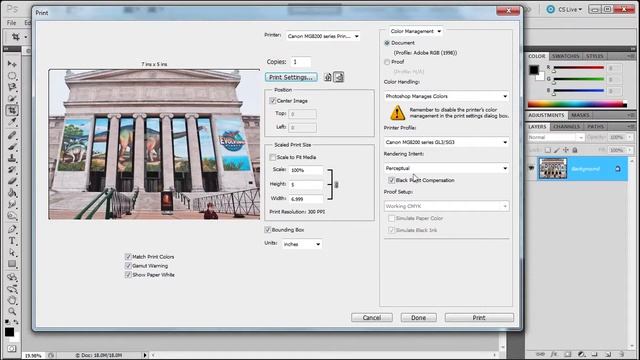
Task: Select the Crop tool in the toolbox
Action: point(12,110)
